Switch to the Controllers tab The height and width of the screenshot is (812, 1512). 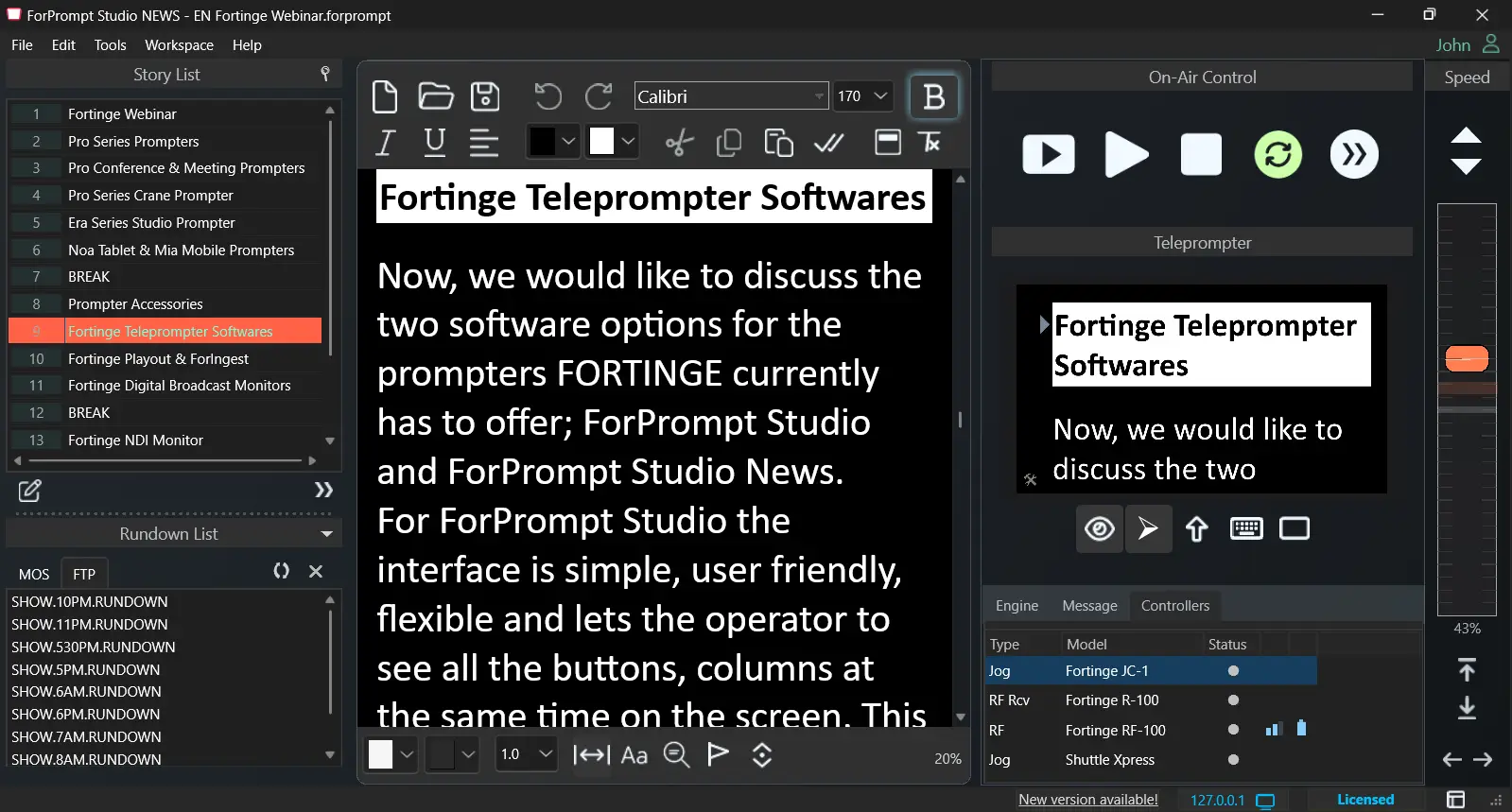1175,606
